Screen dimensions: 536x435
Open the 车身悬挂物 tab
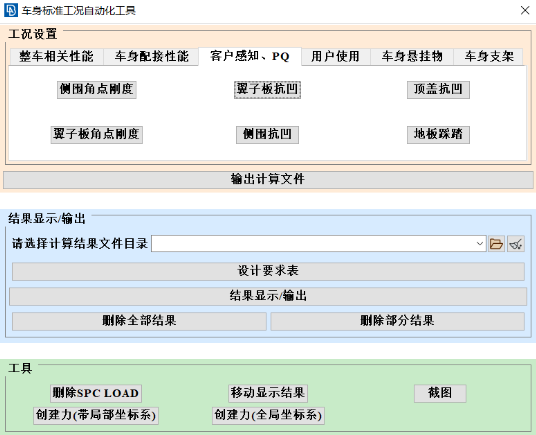(x=412, y=56)
